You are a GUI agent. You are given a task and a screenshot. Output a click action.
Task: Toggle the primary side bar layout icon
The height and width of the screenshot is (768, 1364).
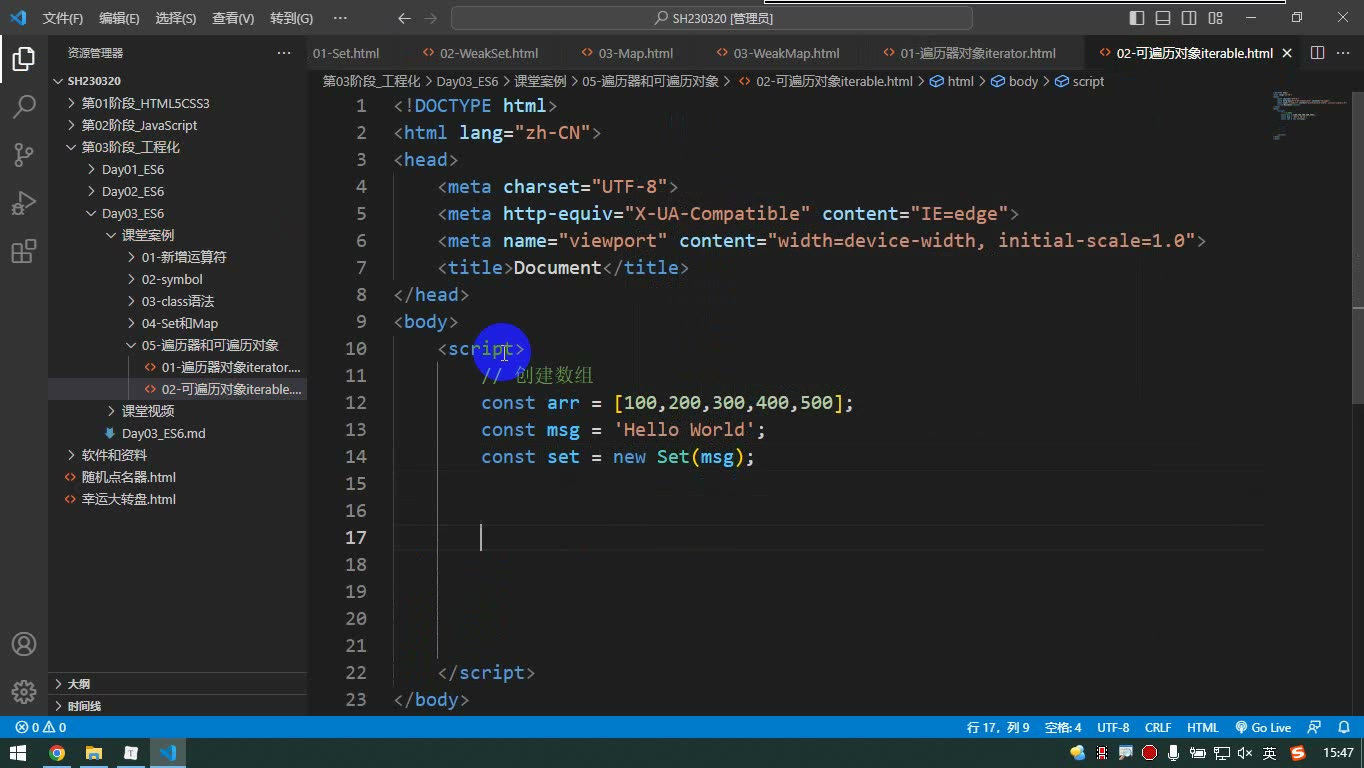(1137, 18)
